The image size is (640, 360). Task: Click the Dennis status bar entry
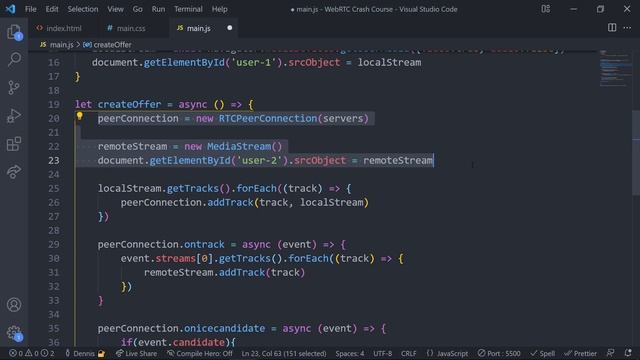85,353
